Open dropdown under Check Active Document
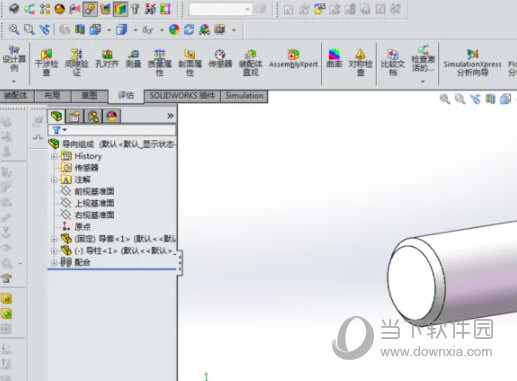This screenshot has height=381, width=517. pos(423,81)
